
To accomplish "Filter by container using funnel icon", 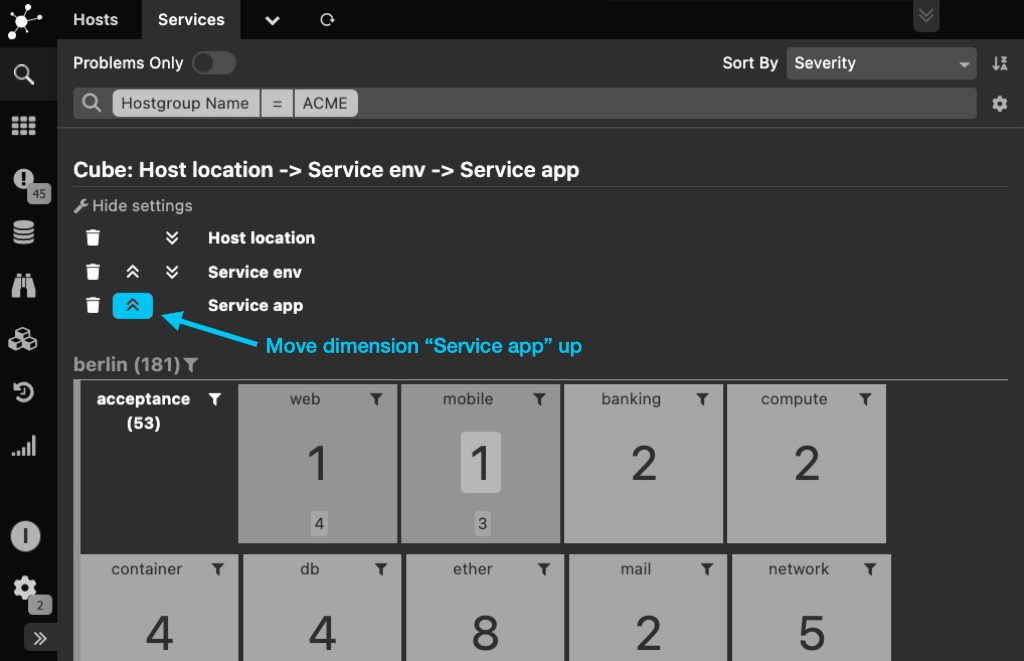I will tap(218, 570).
